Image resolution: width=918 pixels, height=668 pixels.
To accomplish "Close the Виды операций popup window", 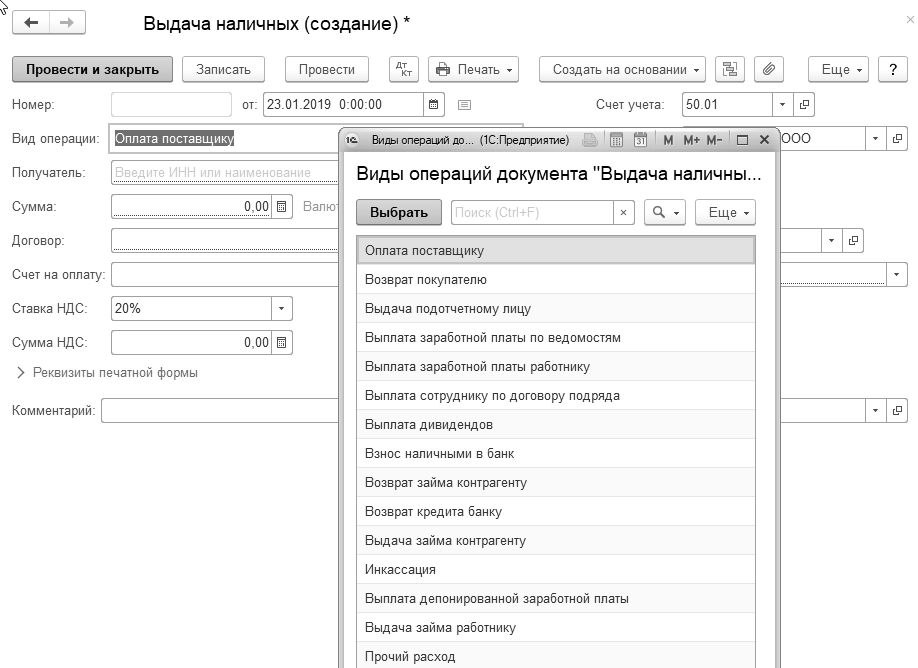I will [x=764, y=140].
